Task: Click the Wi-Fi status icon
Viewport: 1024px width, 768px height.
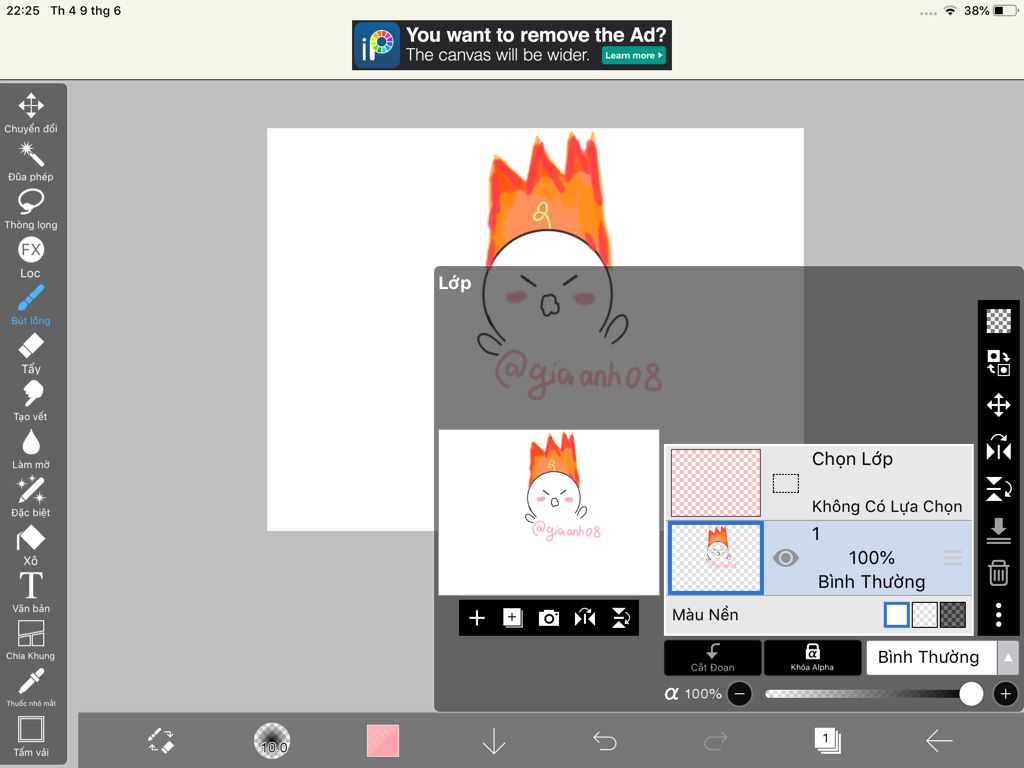Action: point(950,10)
